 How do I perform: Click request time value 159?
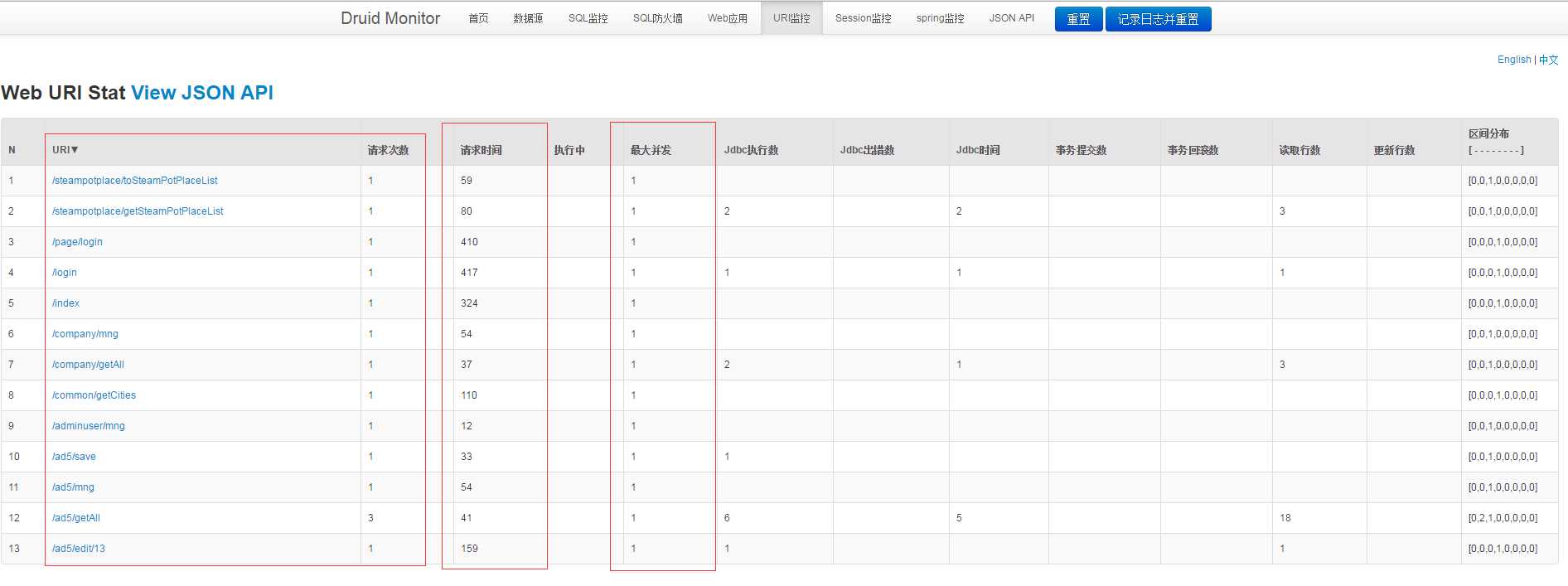point(469,549)
